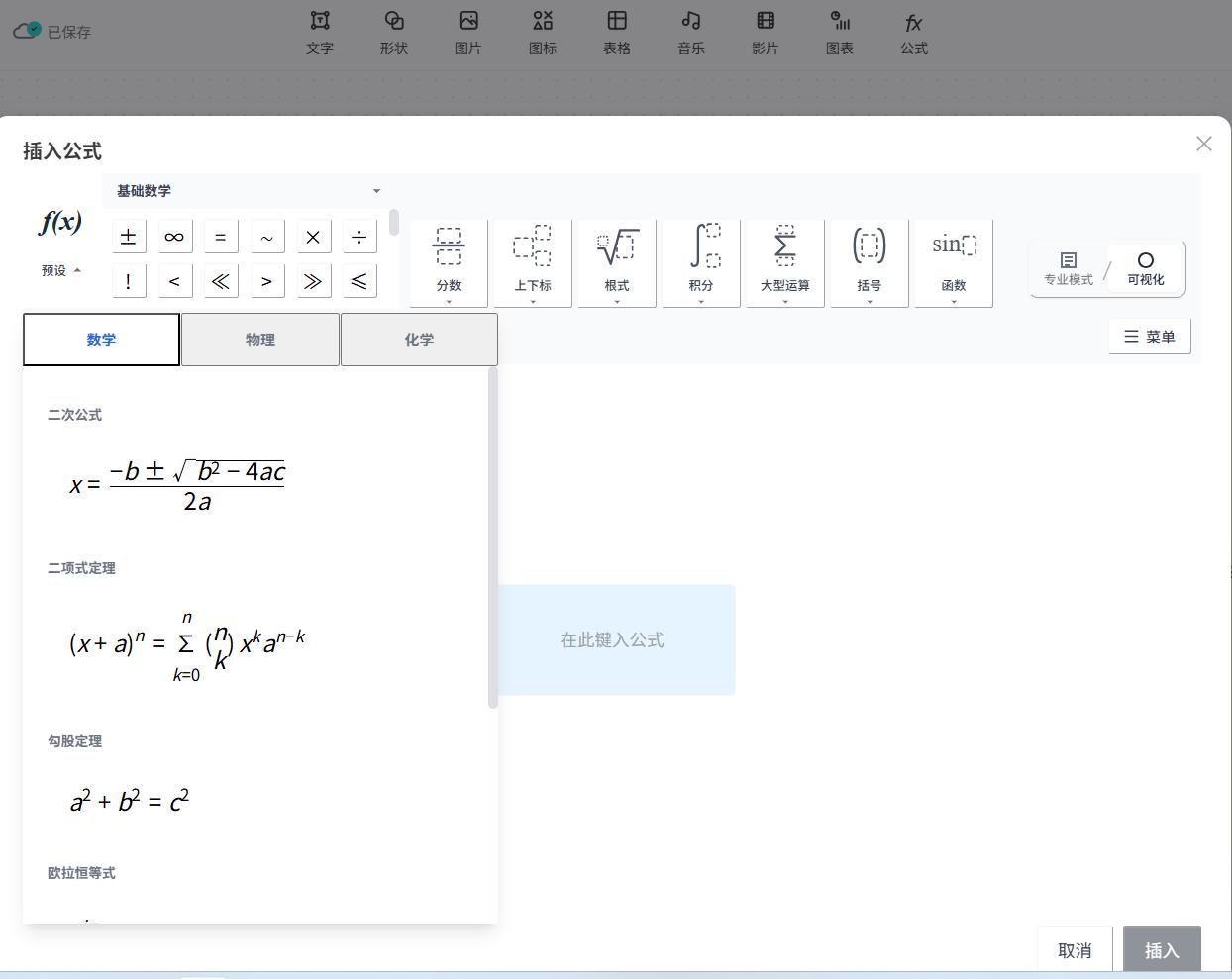Switch to the 化学 presets tab
Viewport: 1232px width, 979px height.
click(x=419, y=340)
